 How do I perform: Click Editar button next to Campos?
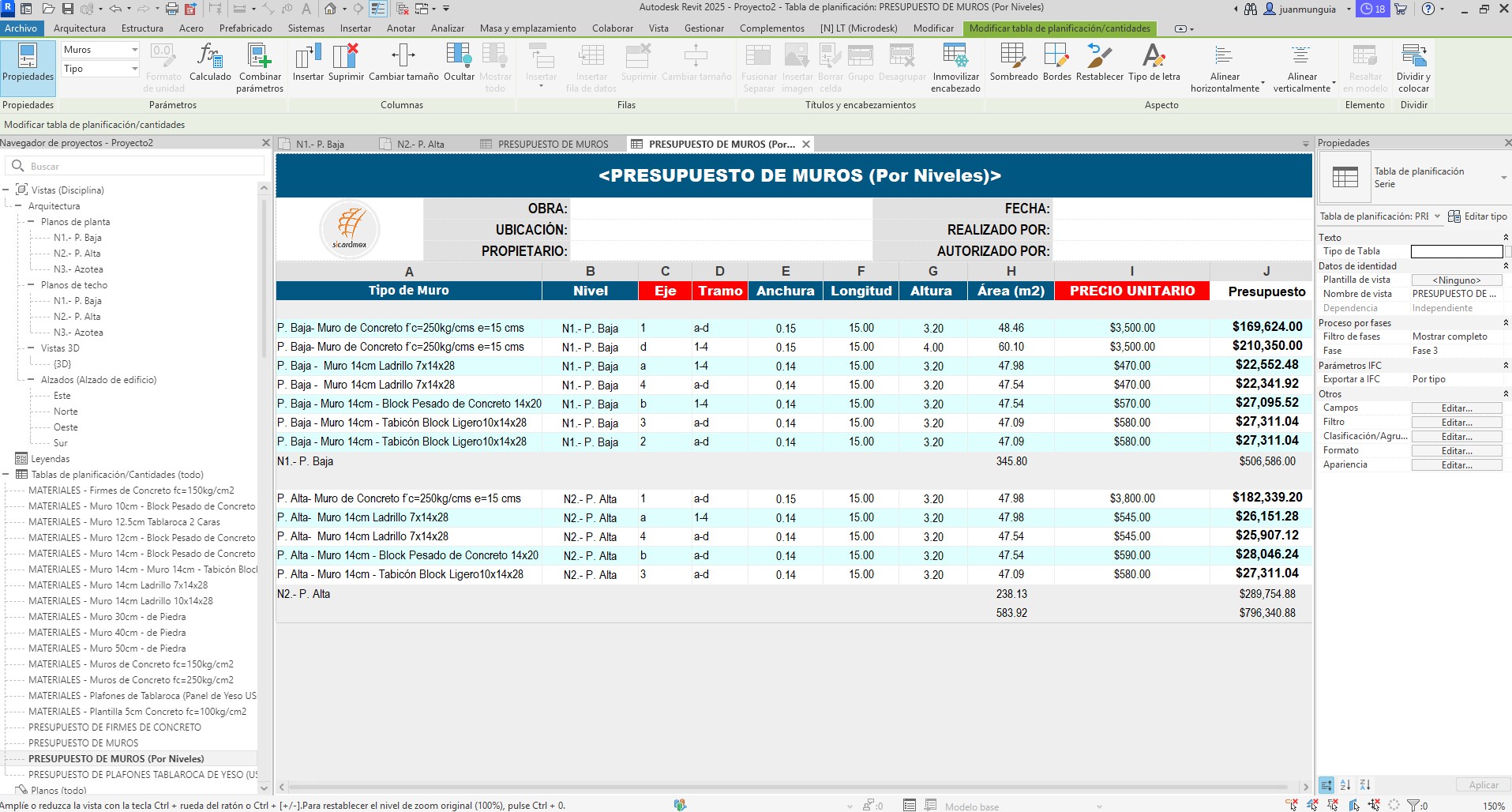[1456, 408]
